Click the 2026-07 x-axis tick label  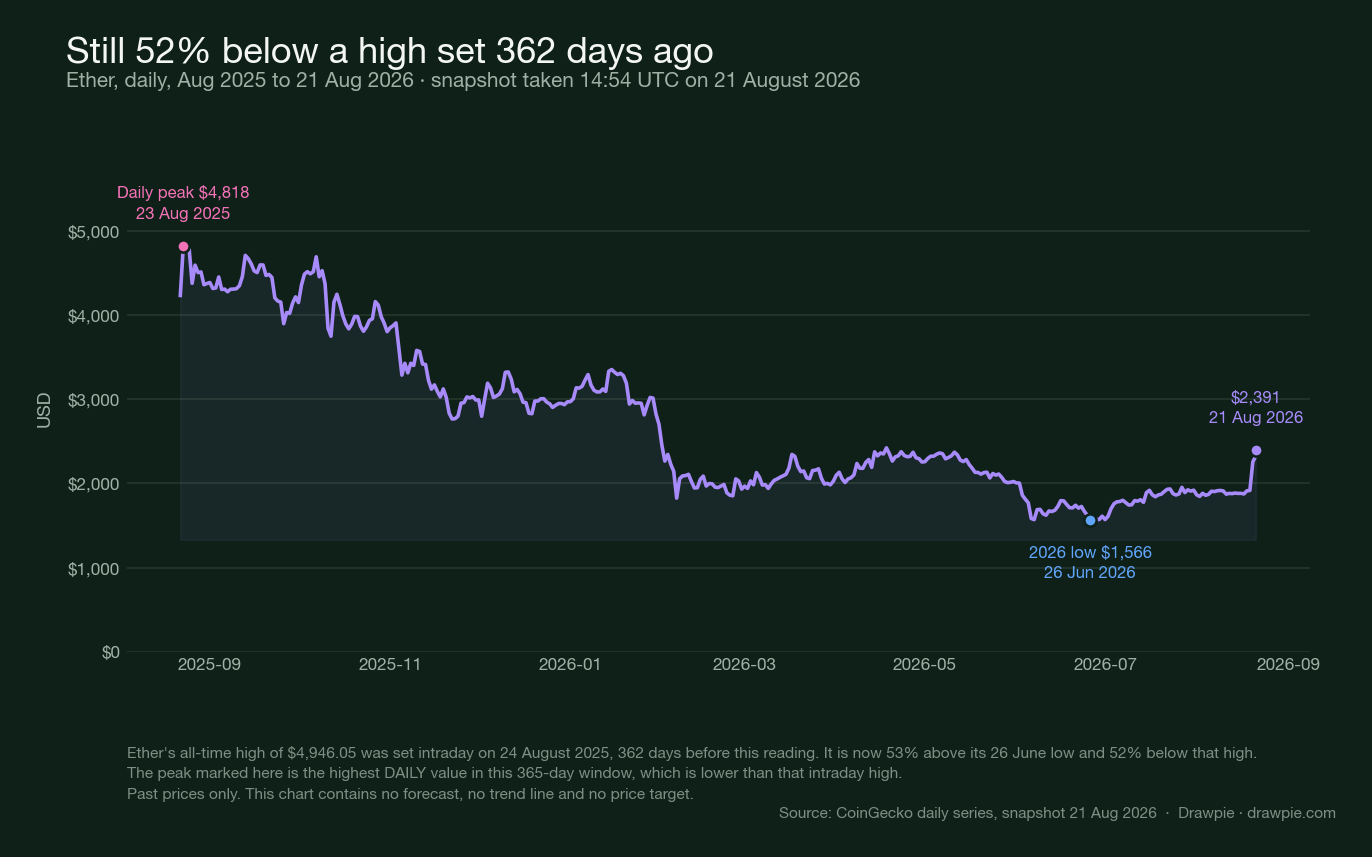(1104, 664)
